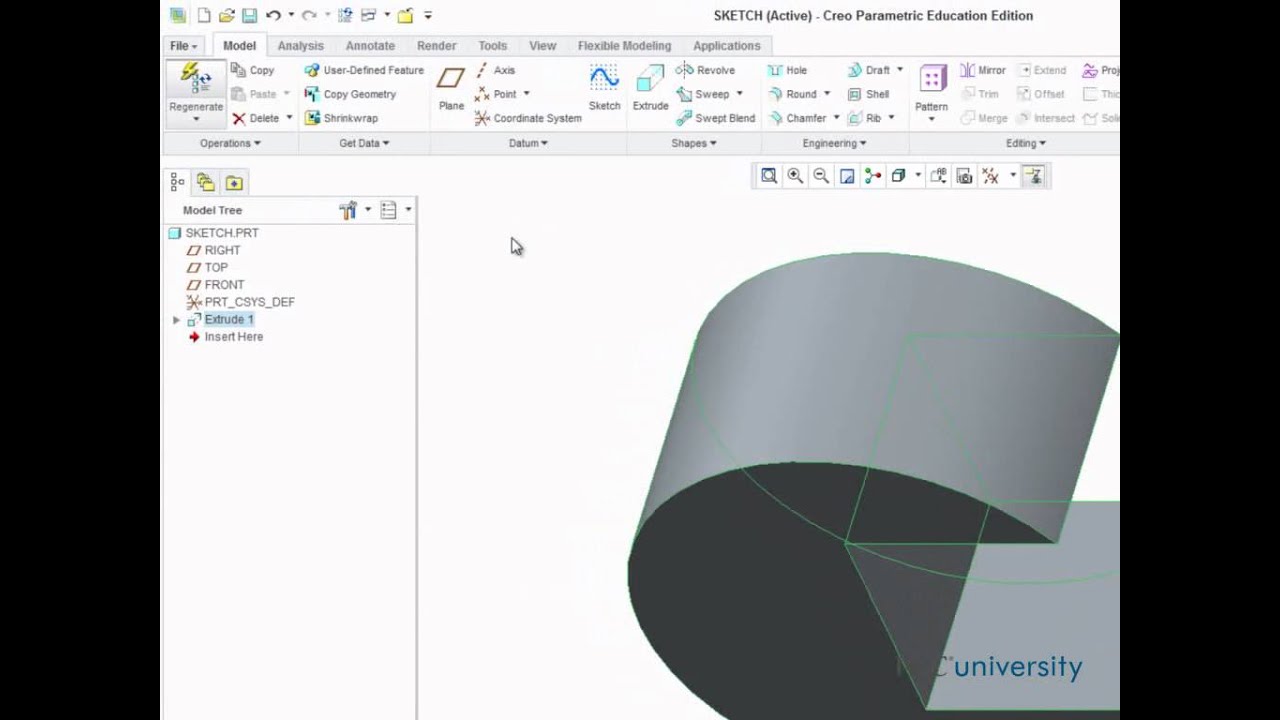Toggle the last graphics toolbar icon
Image resolution: width=1280 pixels, height=720 pixels.
click(1034, 176)
